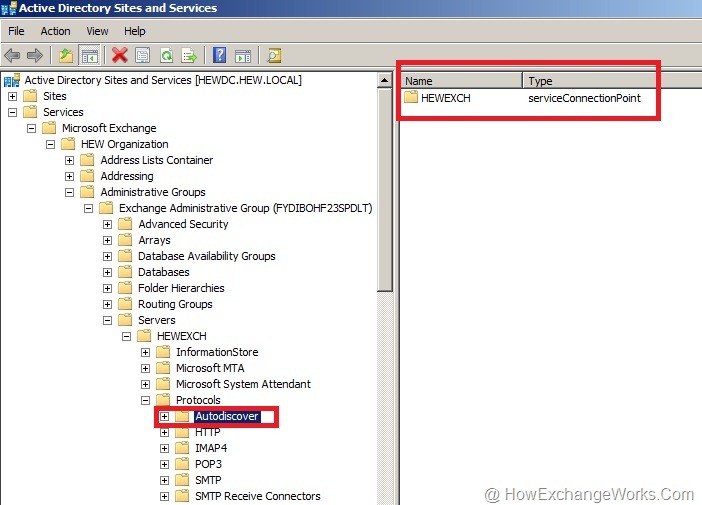Select the Database Availability Groups item
The height and width of the screenshot is (505, 702).
tap(206, 256)
